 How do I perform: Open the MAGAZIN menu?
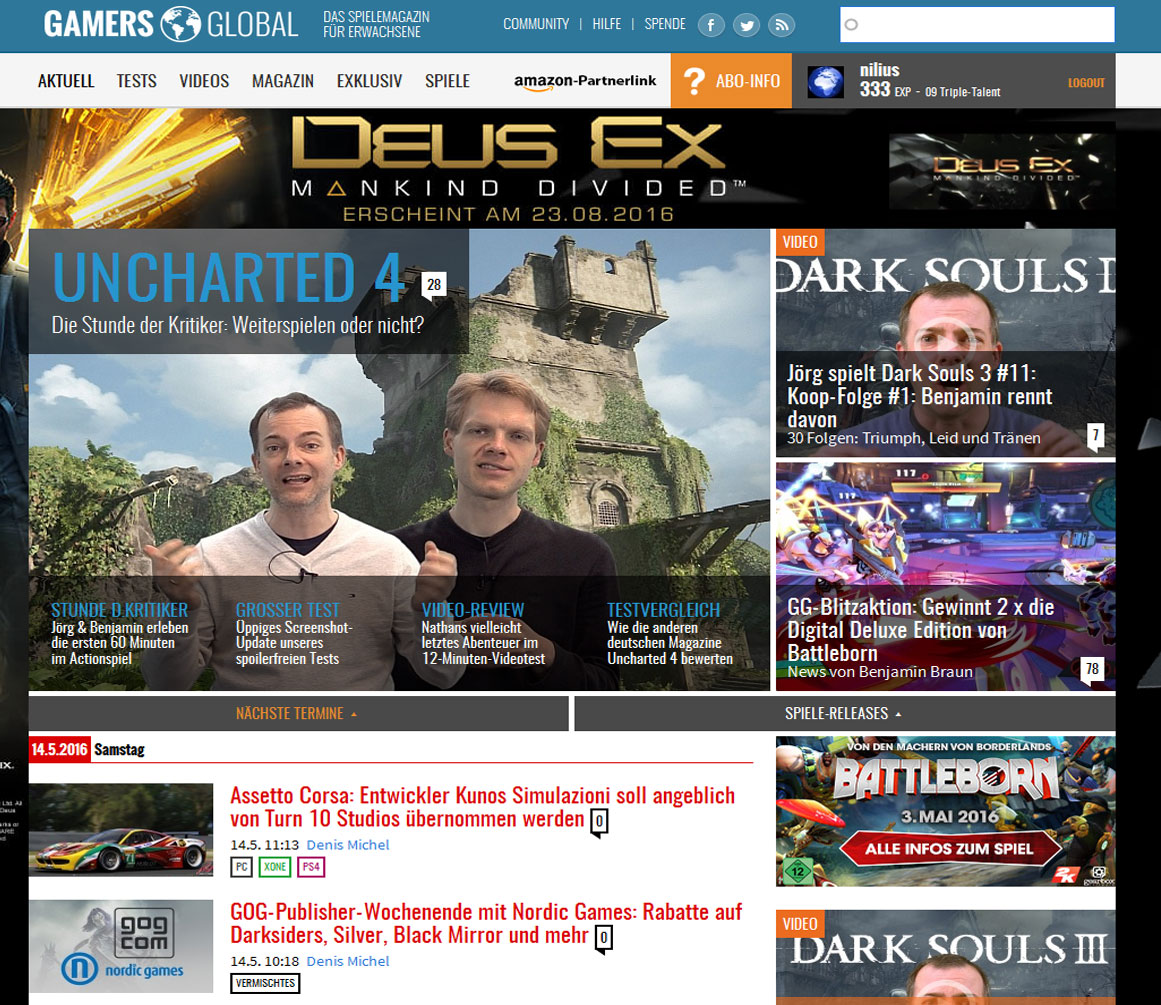(283, 81)
